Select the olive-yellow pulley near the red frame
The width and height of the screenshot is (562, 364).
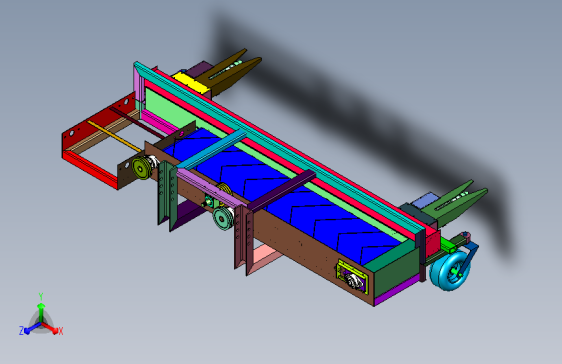[x=142, y=167]
